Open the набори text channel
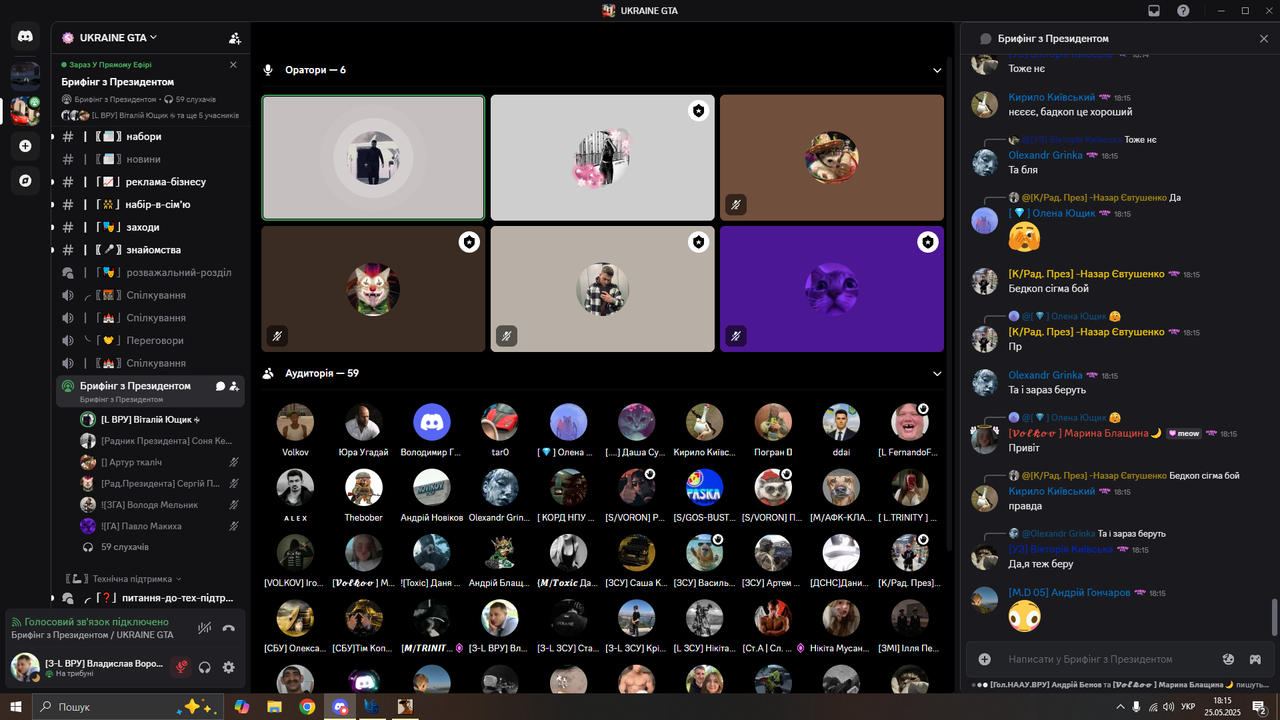1280x720 pixels. [x=150, y=137]
